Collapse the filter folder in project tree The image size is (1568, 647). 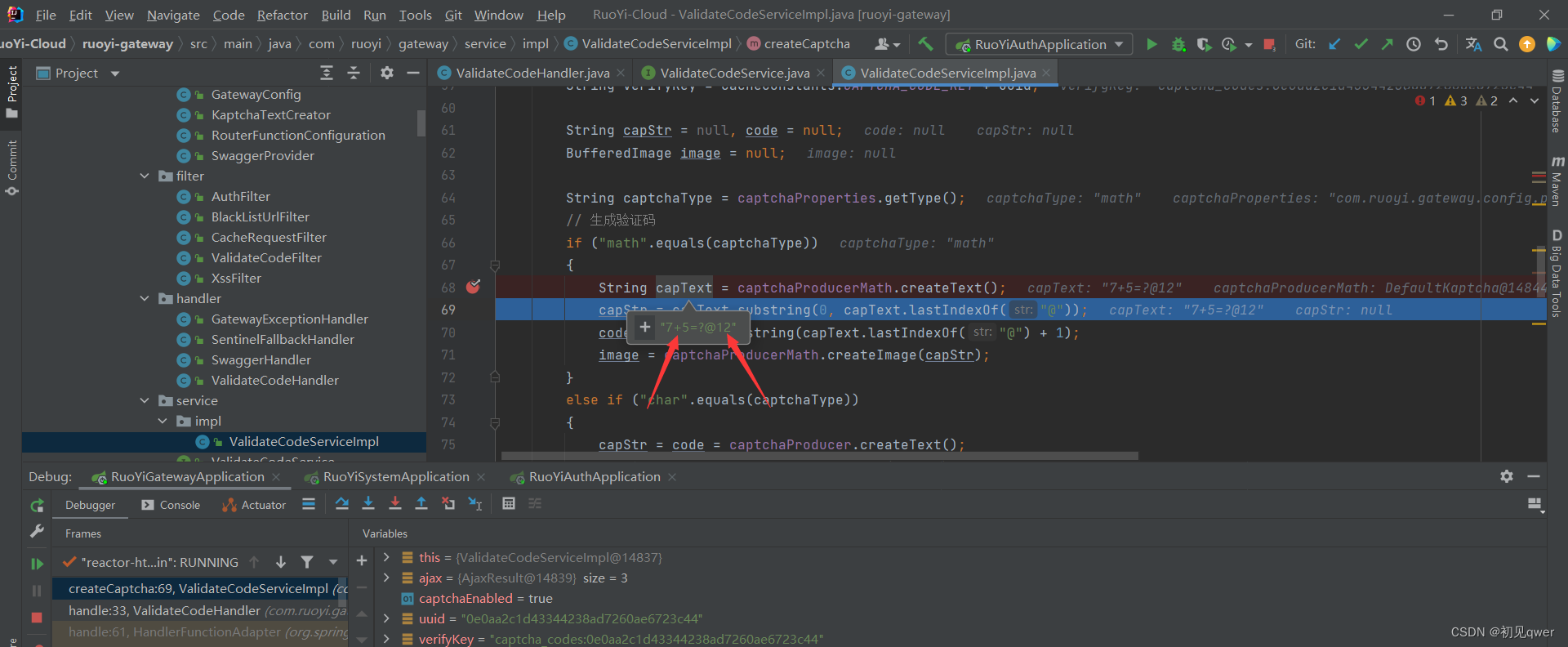click(x=145, y=176)
